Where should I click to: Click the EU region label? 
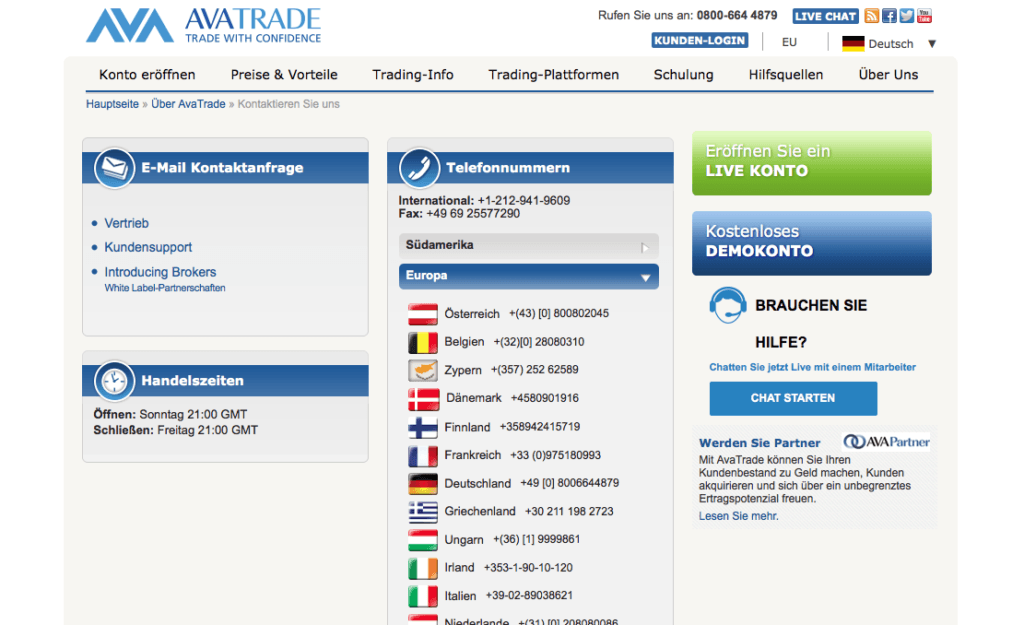pyautogui.click(x=789, y=42)
